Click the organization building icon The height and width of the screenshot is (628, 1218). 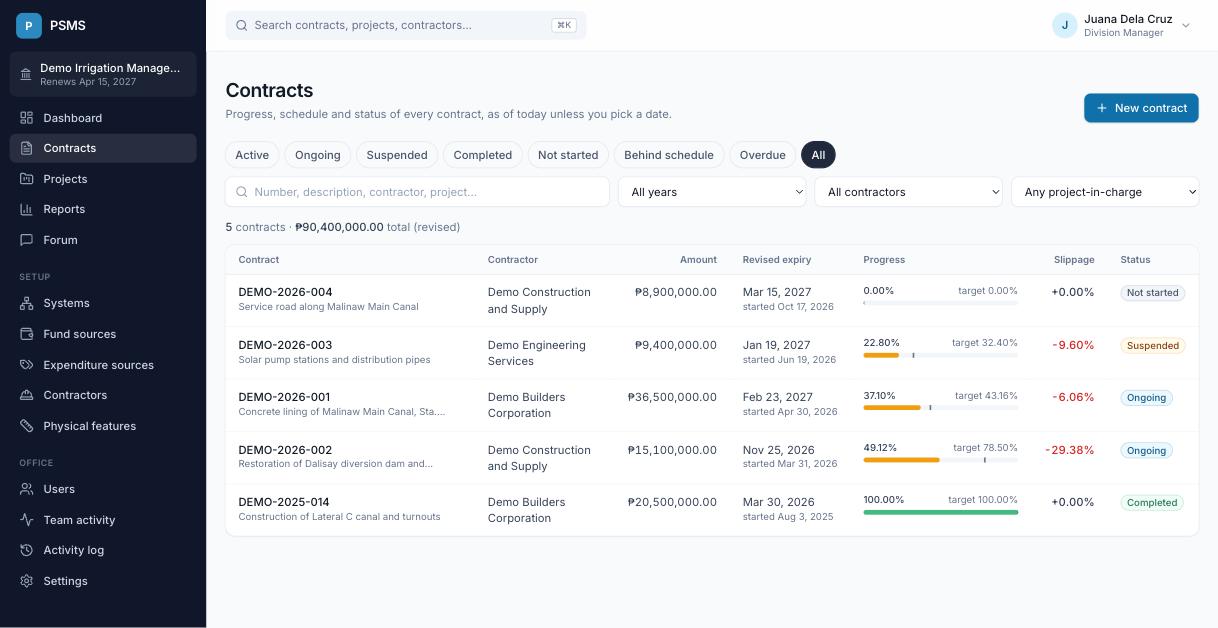26,74
